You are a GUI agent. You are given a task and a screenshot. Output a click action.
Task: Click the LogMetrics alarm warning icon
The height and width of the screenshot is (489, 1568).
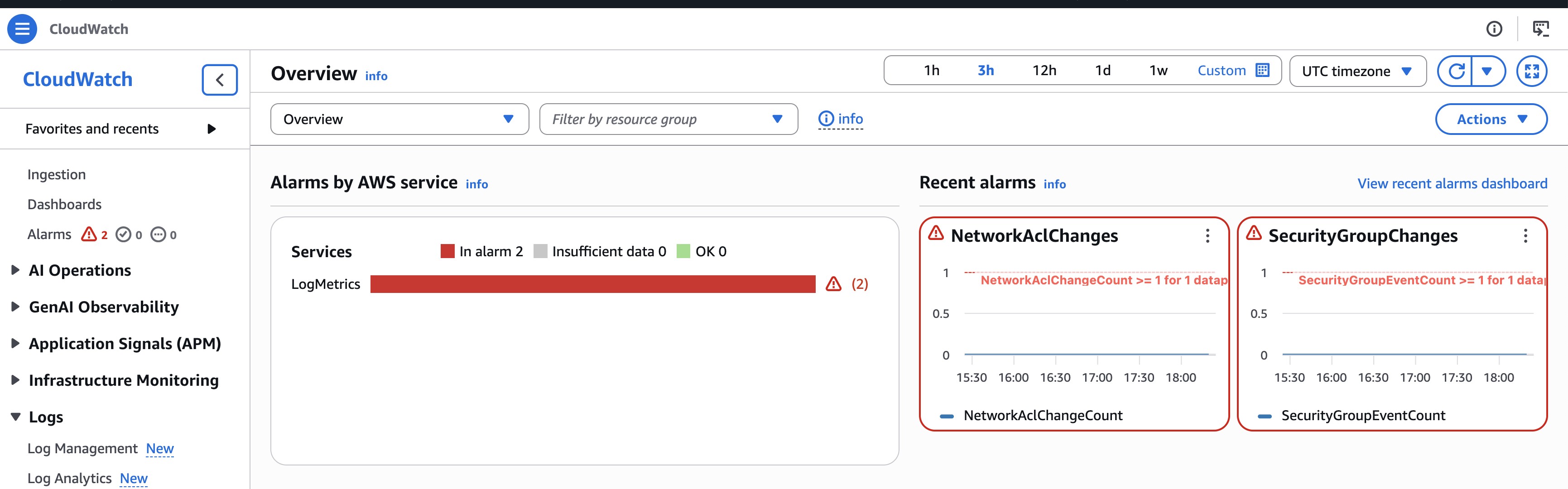[833, 284]
